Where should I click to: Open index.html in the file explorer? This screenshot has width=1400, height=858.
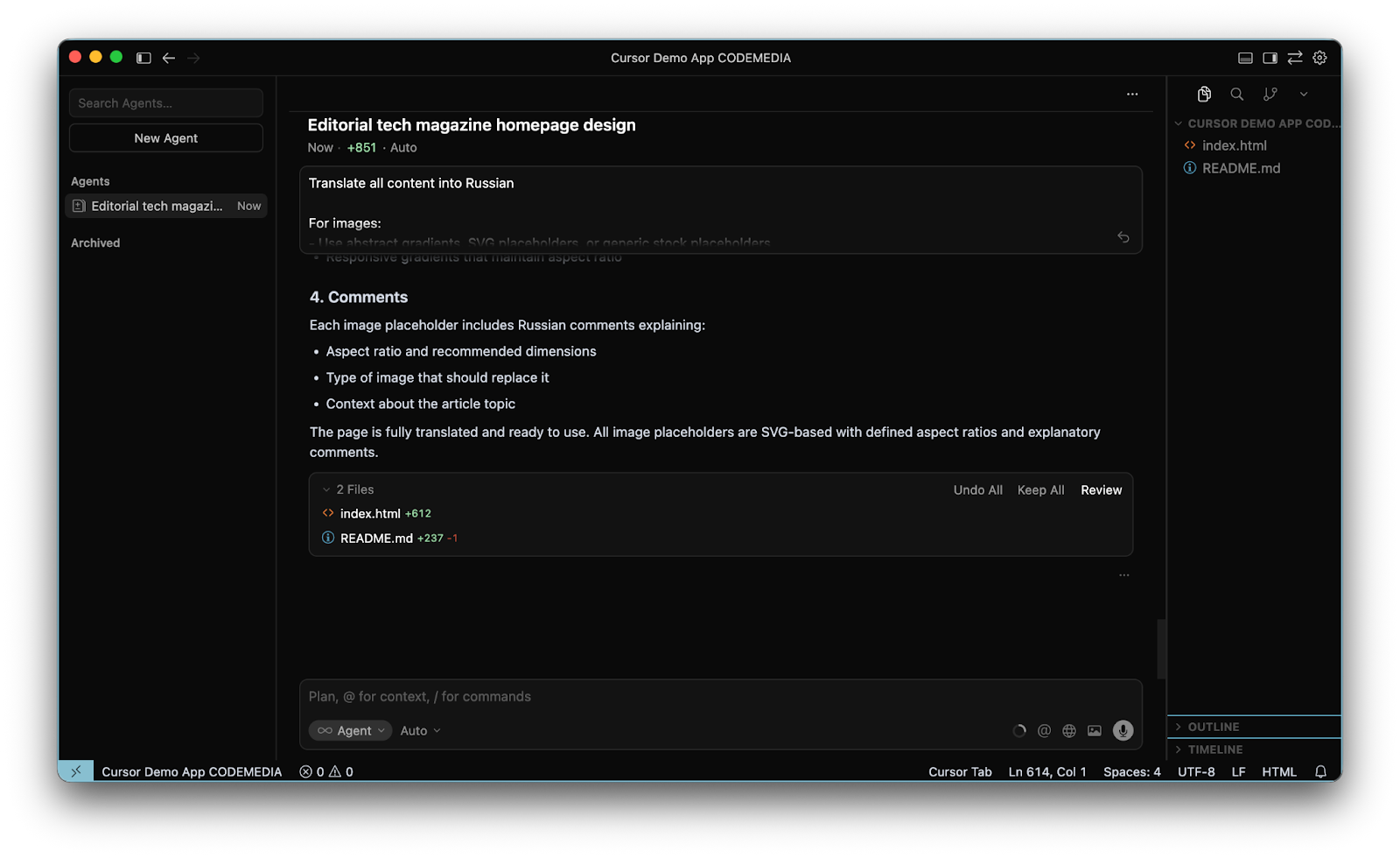pyautogui.click(x=1234, y=145)
